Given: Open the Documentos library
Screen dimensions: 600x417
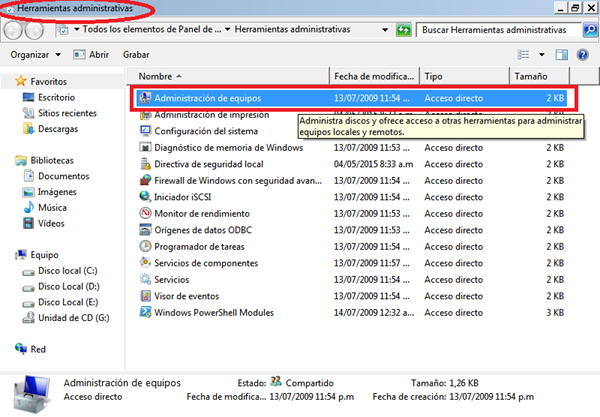Looking at the screenshot, I should 56,176.
